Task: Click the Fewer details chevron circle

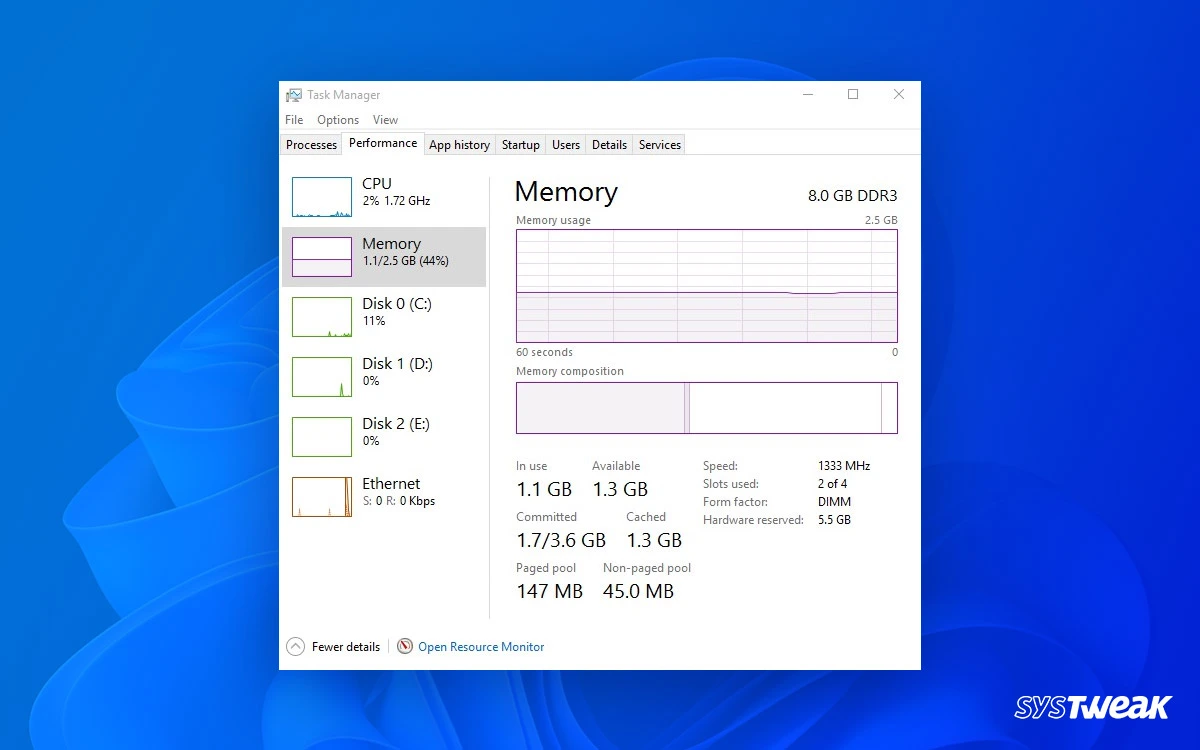Action: click(x=296, y=646)
